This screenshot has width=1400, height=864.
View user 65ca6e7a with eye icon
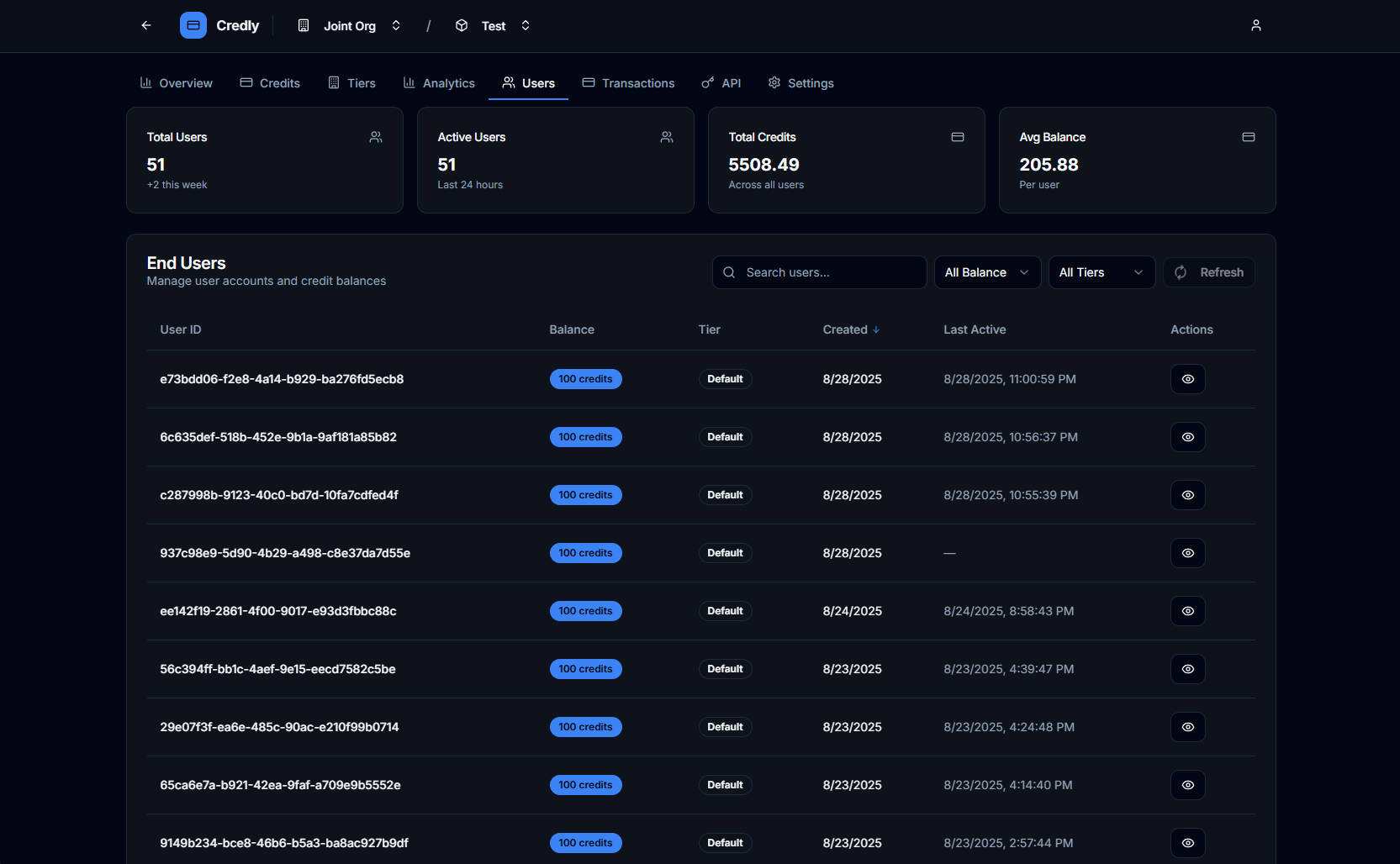tap(1187, 785)
